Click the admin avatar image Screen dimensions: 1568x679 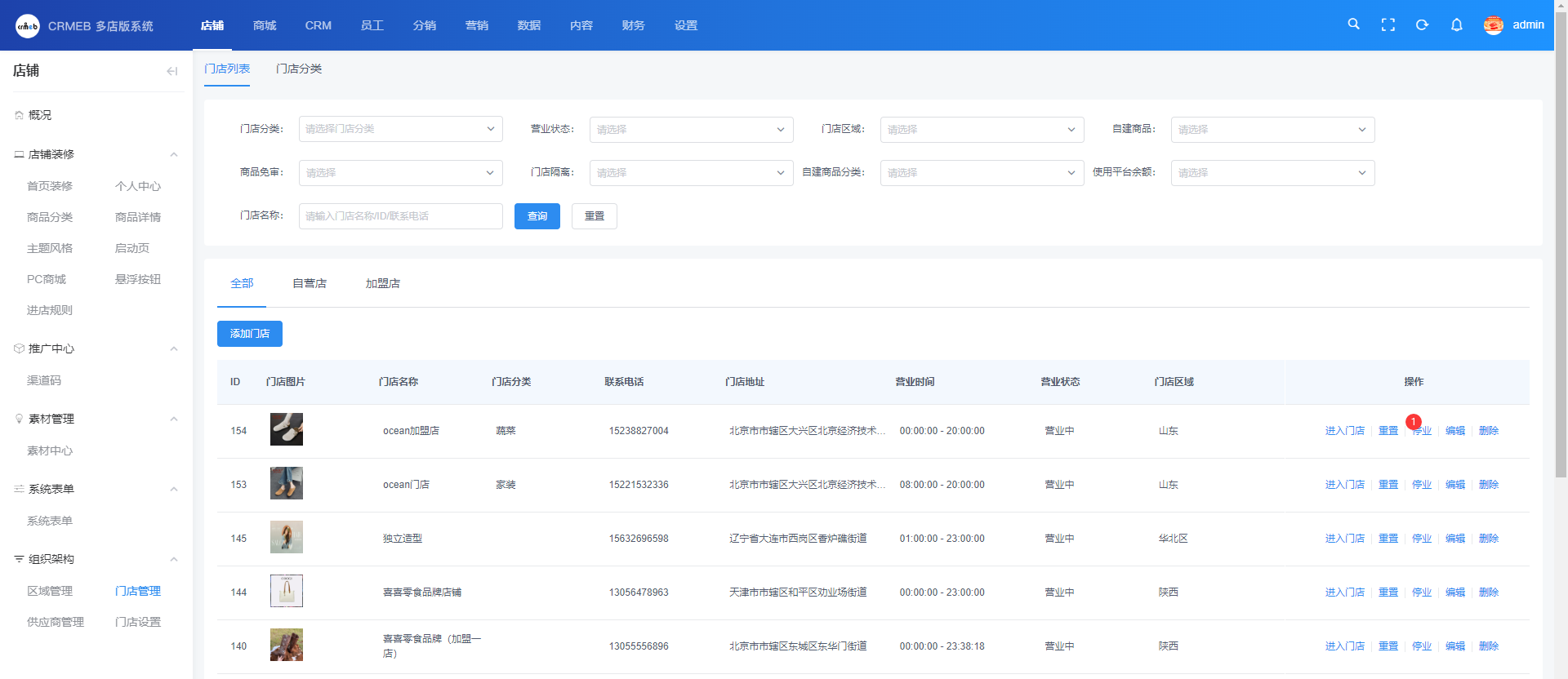coord(1494,25)
